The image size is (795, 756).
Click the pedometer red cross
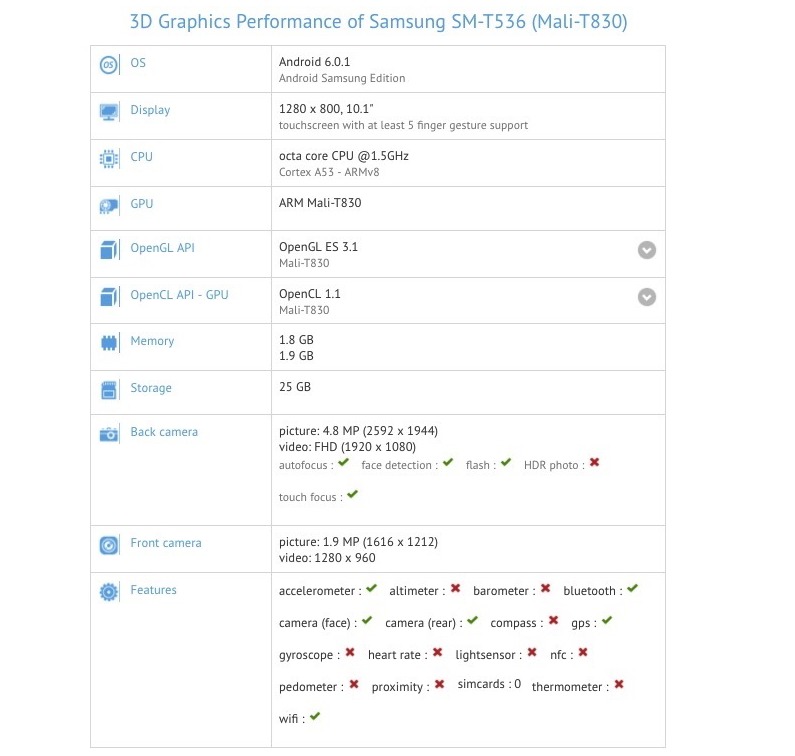click(354, 684)
